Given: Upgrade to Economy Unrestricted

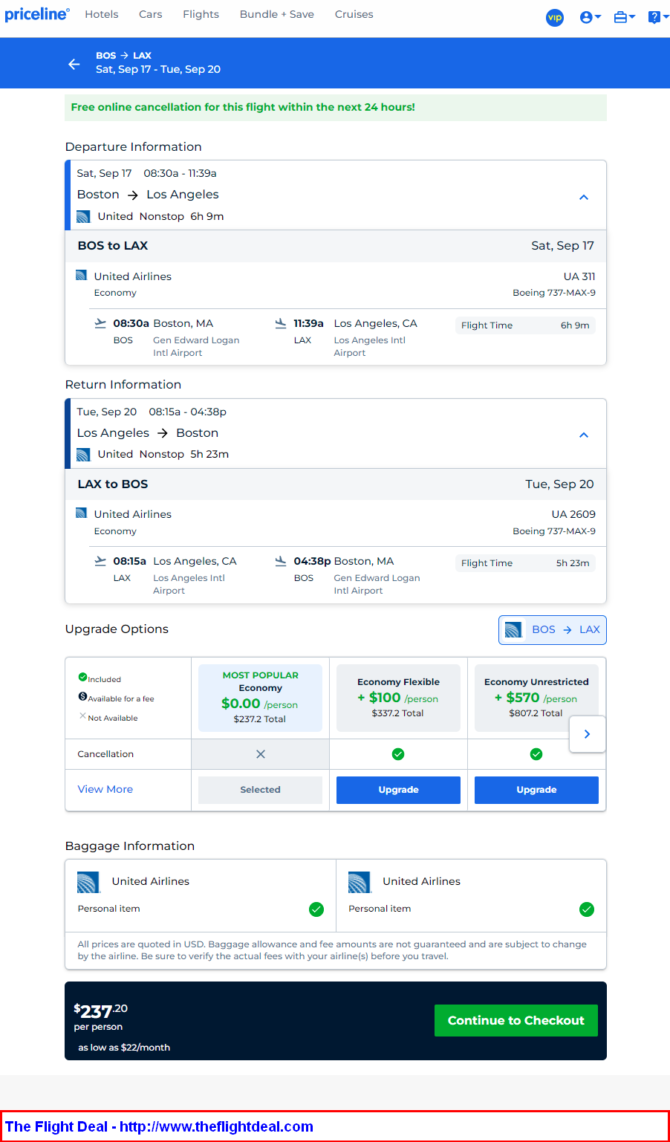Looking at the screenshot, I should click(x=537, y=789).
